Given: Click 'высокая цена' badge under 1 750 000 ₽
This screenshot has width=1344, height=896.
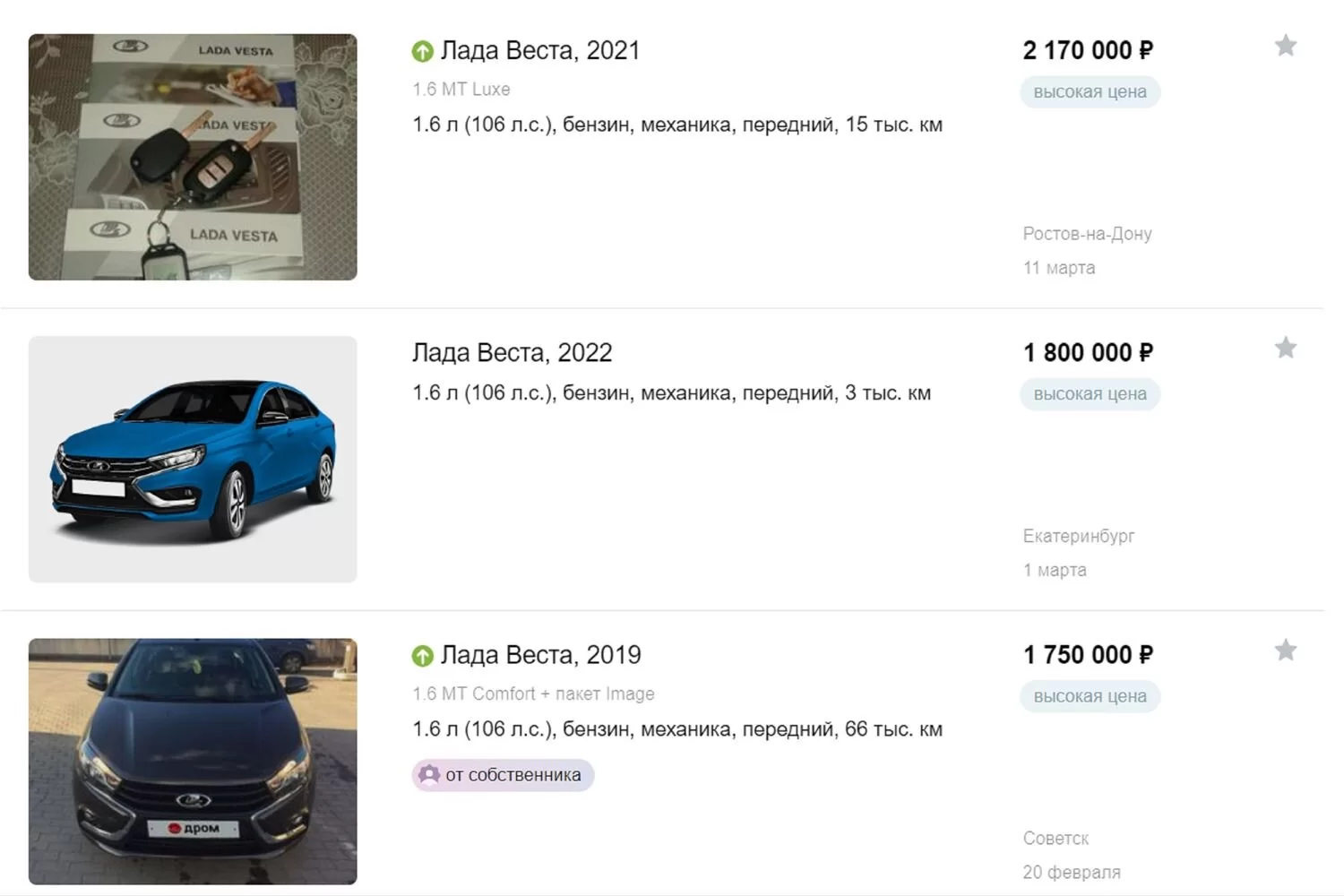Looking at the screenshot, I should point(1090,696).
